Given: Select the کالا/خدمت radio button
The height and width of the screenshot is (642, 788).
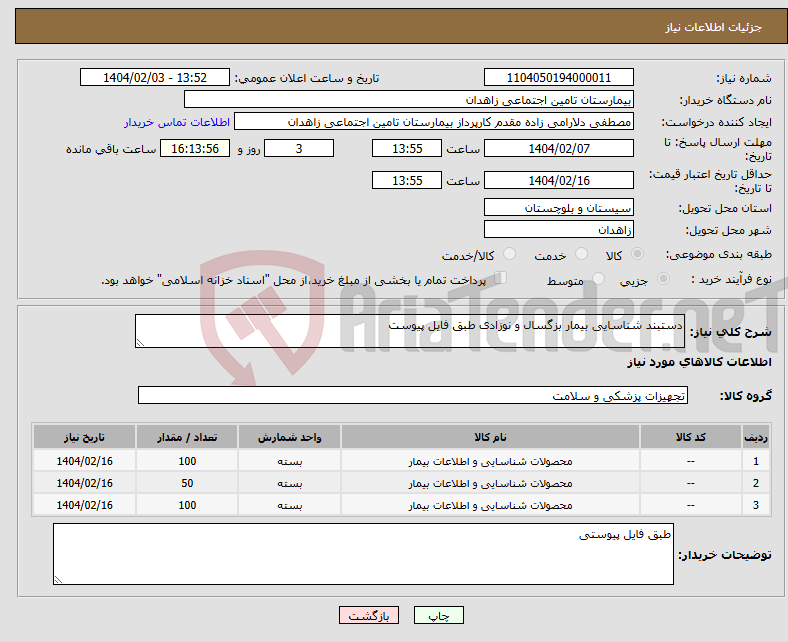Looking at the screenshot, I should (509, 255).
